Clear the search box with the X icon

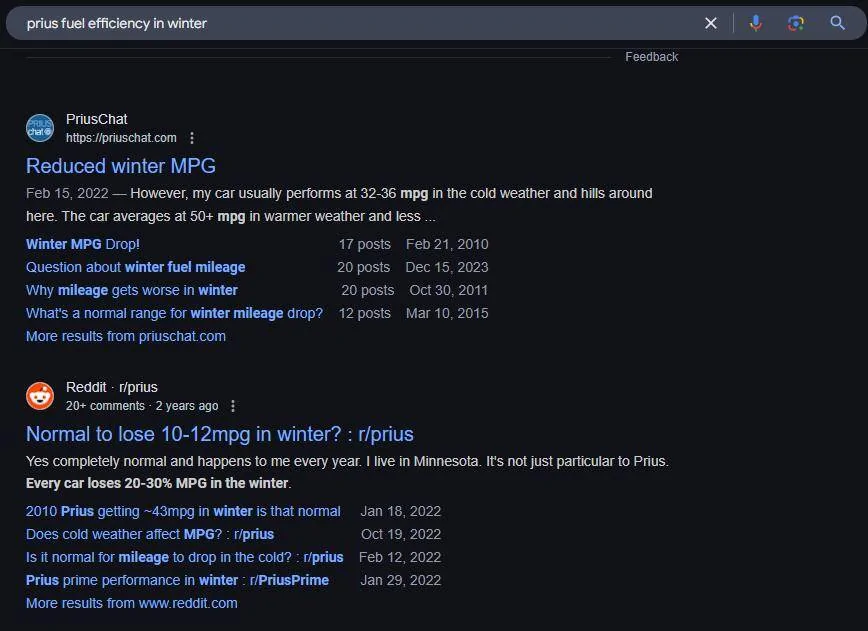(711, 23)
